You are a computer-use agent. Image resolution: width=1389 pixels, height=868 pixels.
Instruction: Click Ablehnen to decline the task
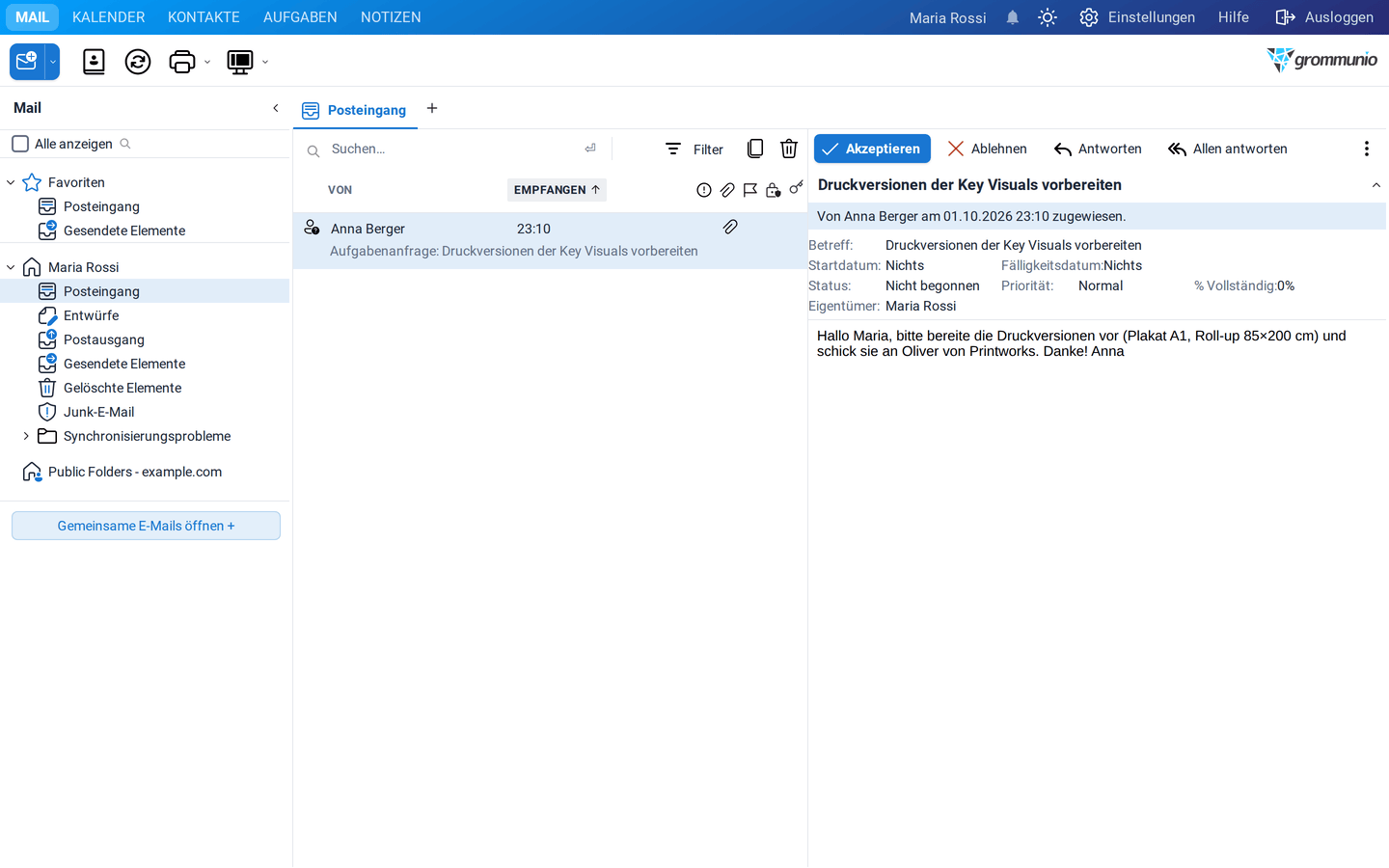coord(987,149)
